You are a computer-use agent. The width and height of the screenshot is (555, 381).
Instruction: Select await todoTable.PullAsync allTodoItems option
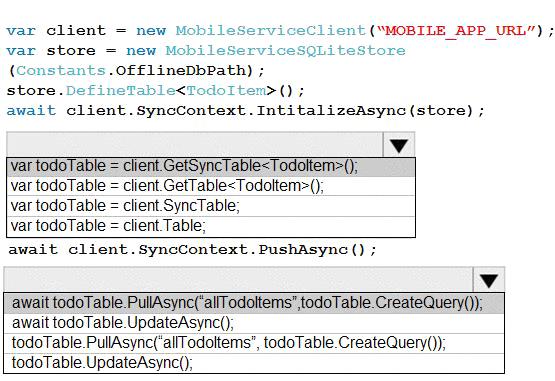click(x=254, y=303)
